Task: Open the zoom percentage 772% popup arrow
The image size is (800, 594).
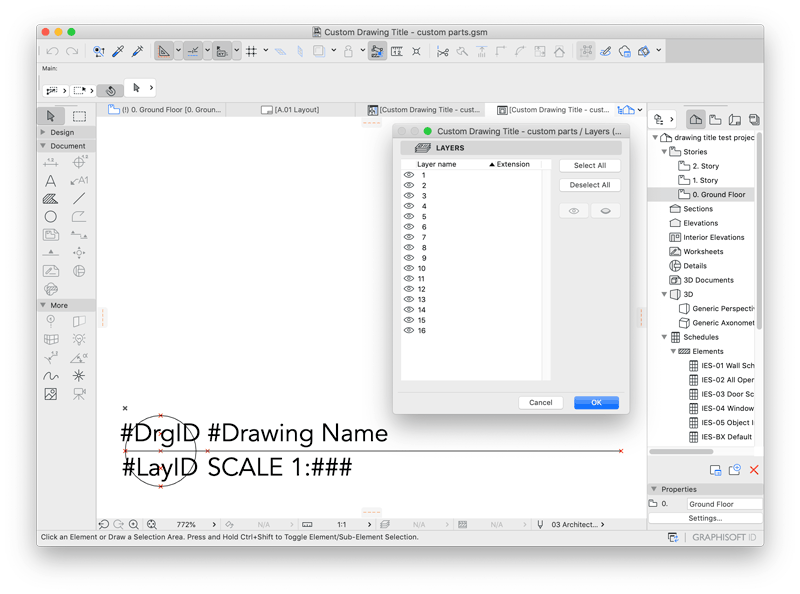Action: 214,524
